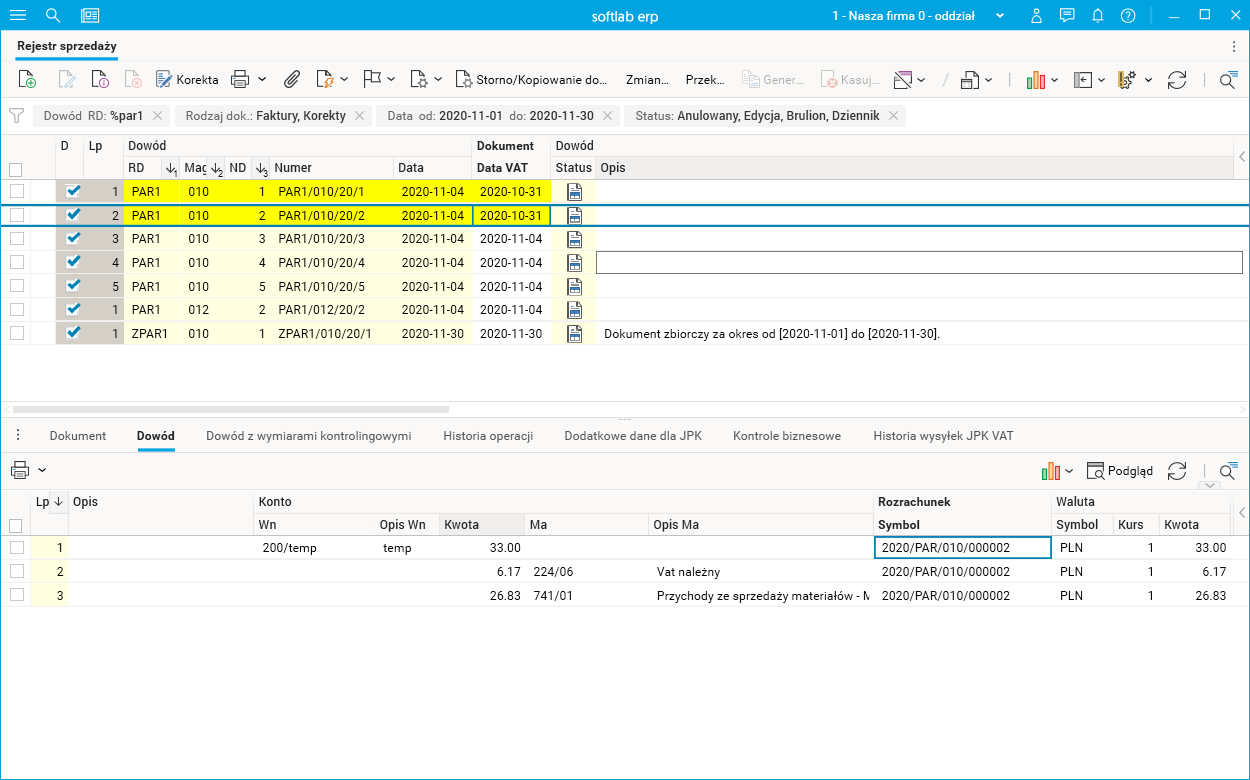The image size is (1250, 780).
Task: Open the search magnifier in the title bar
Action: (x=54, y=16)
